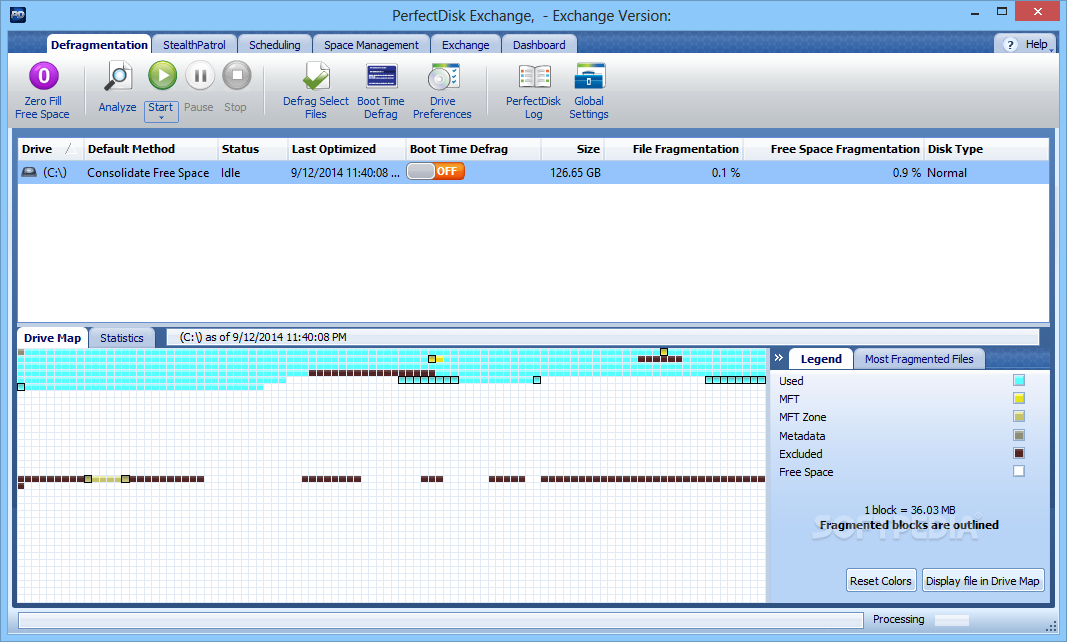Click 'Consolidate Free Space' method cell
1067x642 pixels.
(x=148, y=173)
